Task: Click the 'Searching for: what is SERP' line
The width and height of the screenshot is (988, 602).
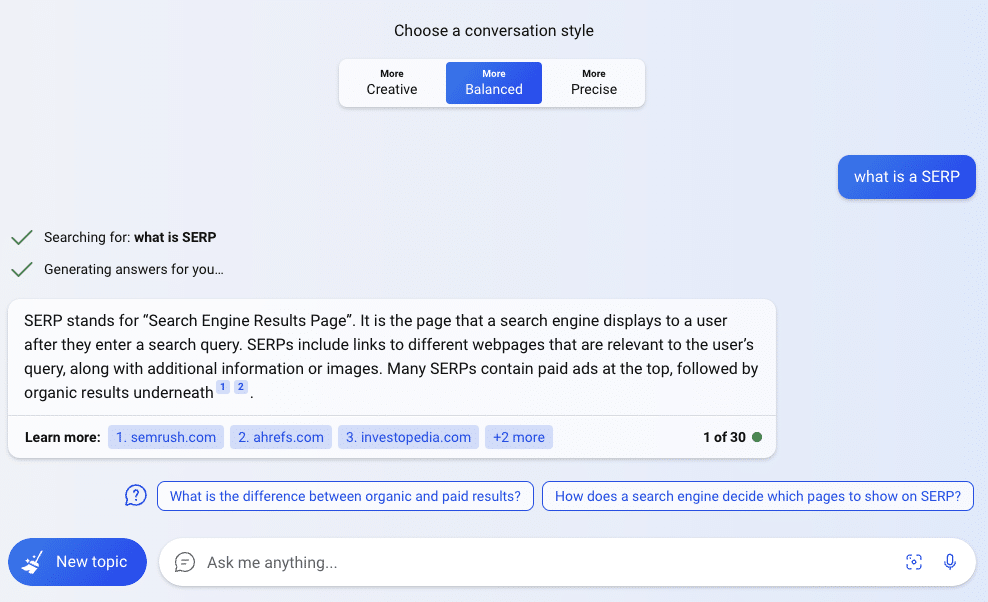Action: (x=130, y=238)
